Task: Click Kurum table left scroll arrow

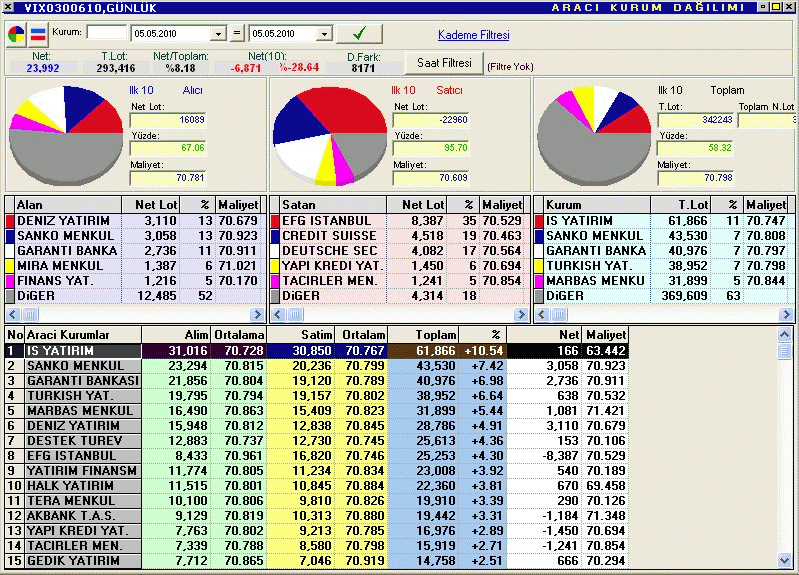Action: point(542,315)
